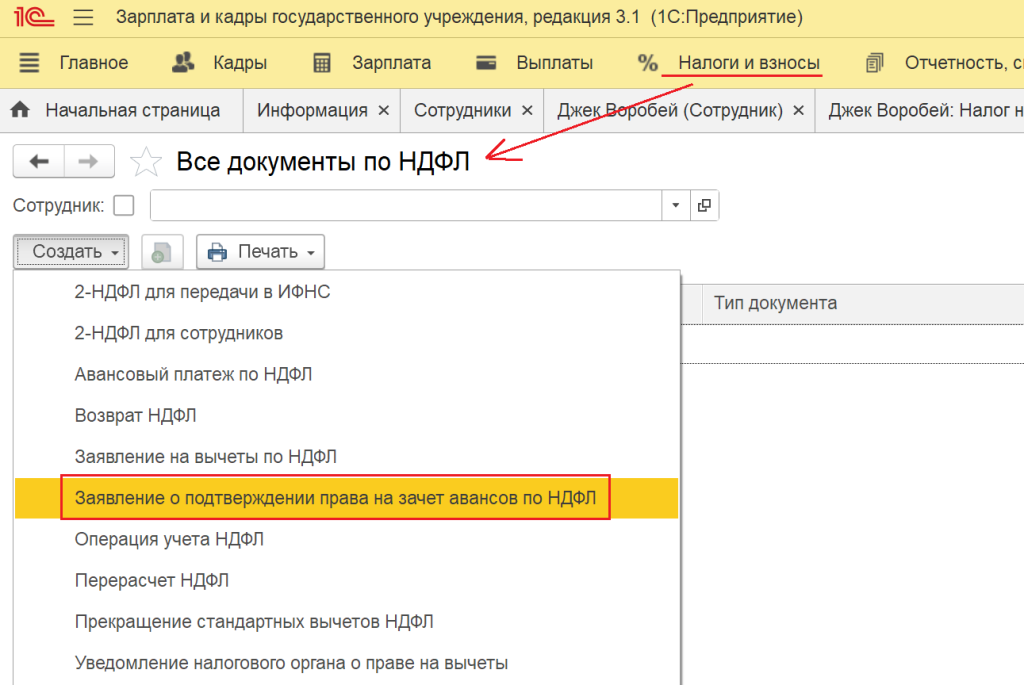This screenshot has height=685, width=1024.
Task: Open the Выплаты section
Action: click(x=554, y=63)
